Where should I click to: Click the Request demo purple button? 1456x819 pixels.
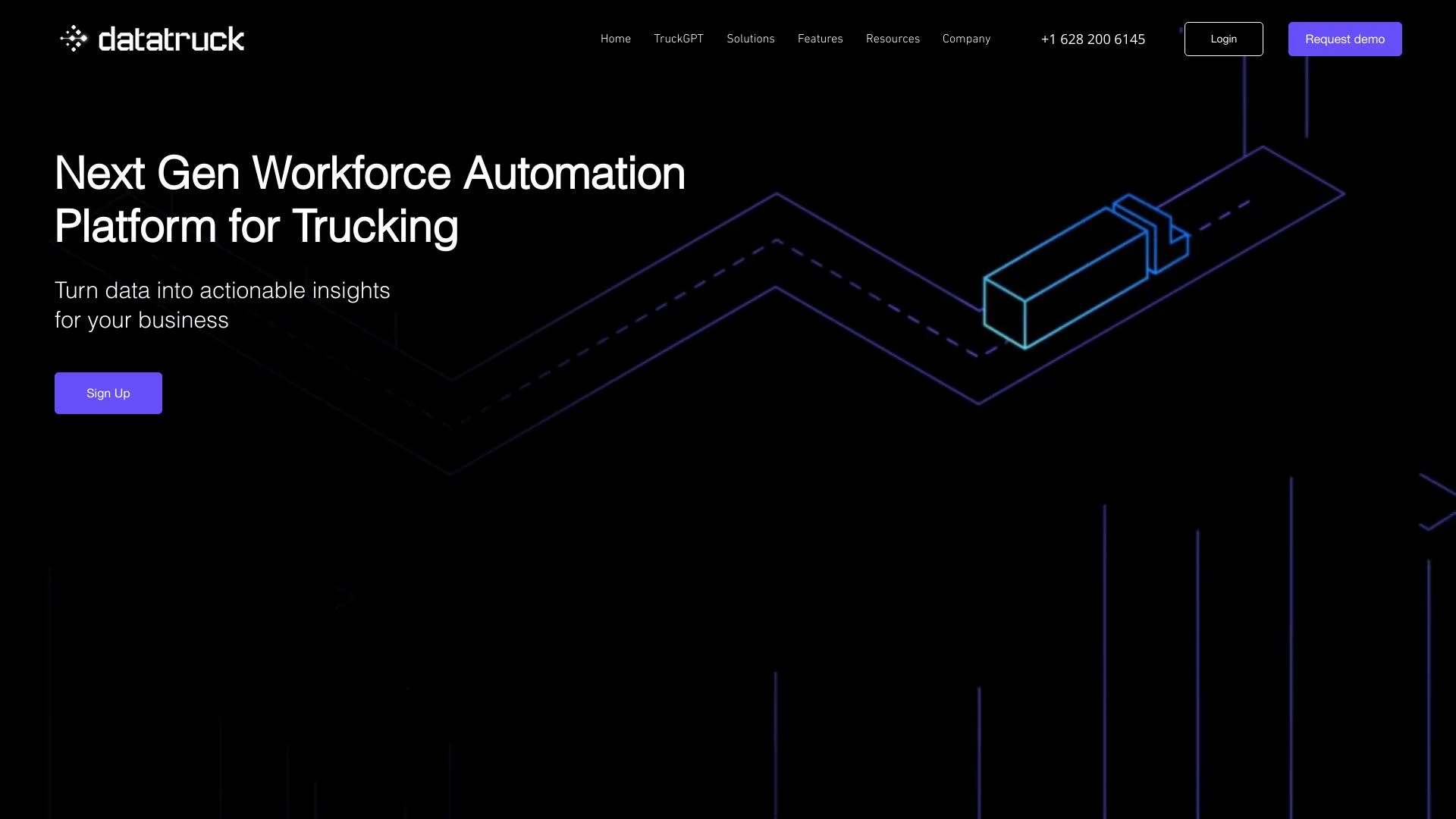click(x=1345, y=39)
